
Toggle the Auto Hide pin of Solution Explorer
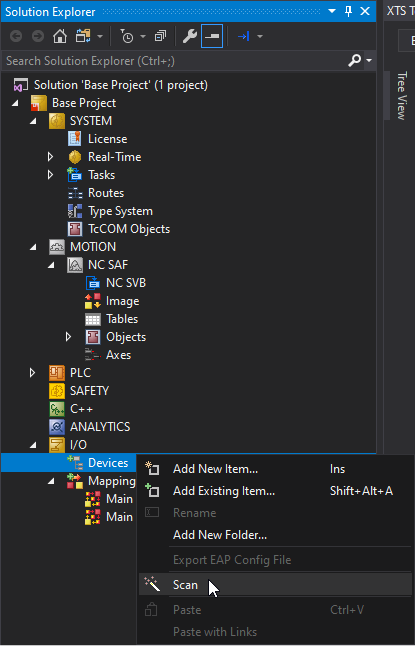click(348, 12)
